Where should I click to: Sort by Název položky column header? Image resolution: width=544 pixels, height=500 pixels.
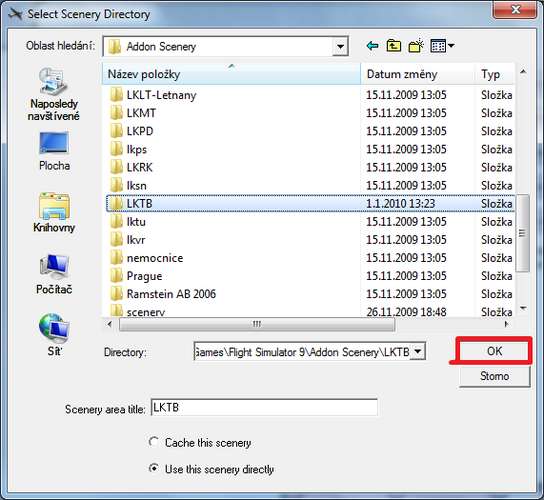231,74
